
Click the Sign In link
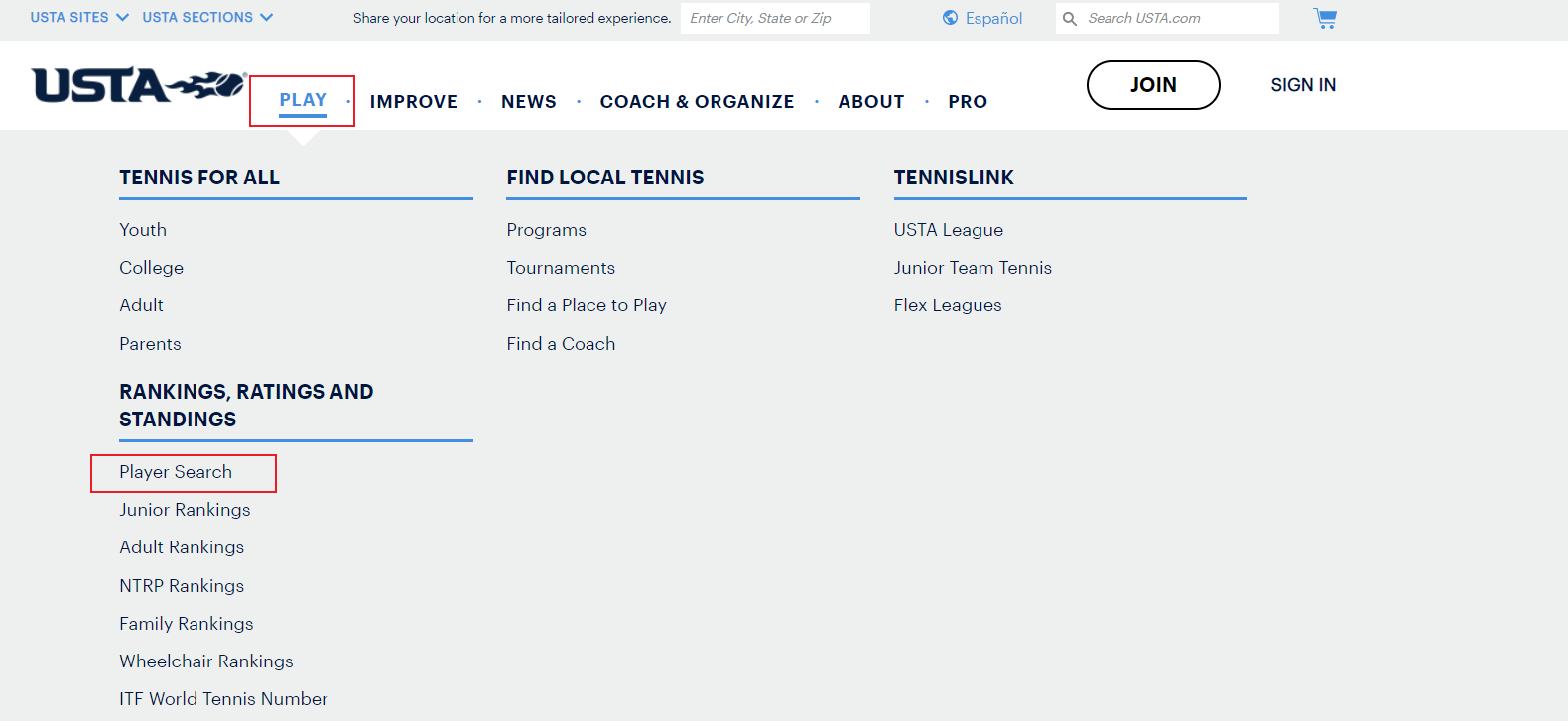coord(1303,85)
